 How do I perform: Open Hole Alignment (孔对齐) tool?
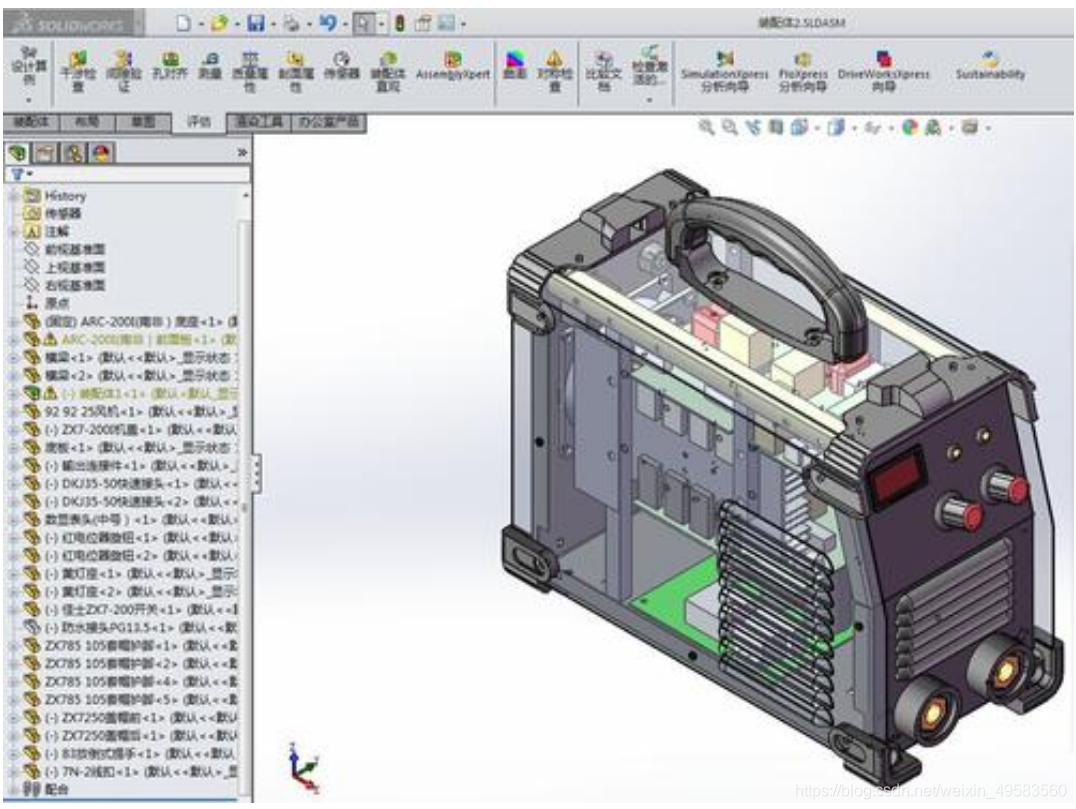pyautogui.click(x=169, y=66)
